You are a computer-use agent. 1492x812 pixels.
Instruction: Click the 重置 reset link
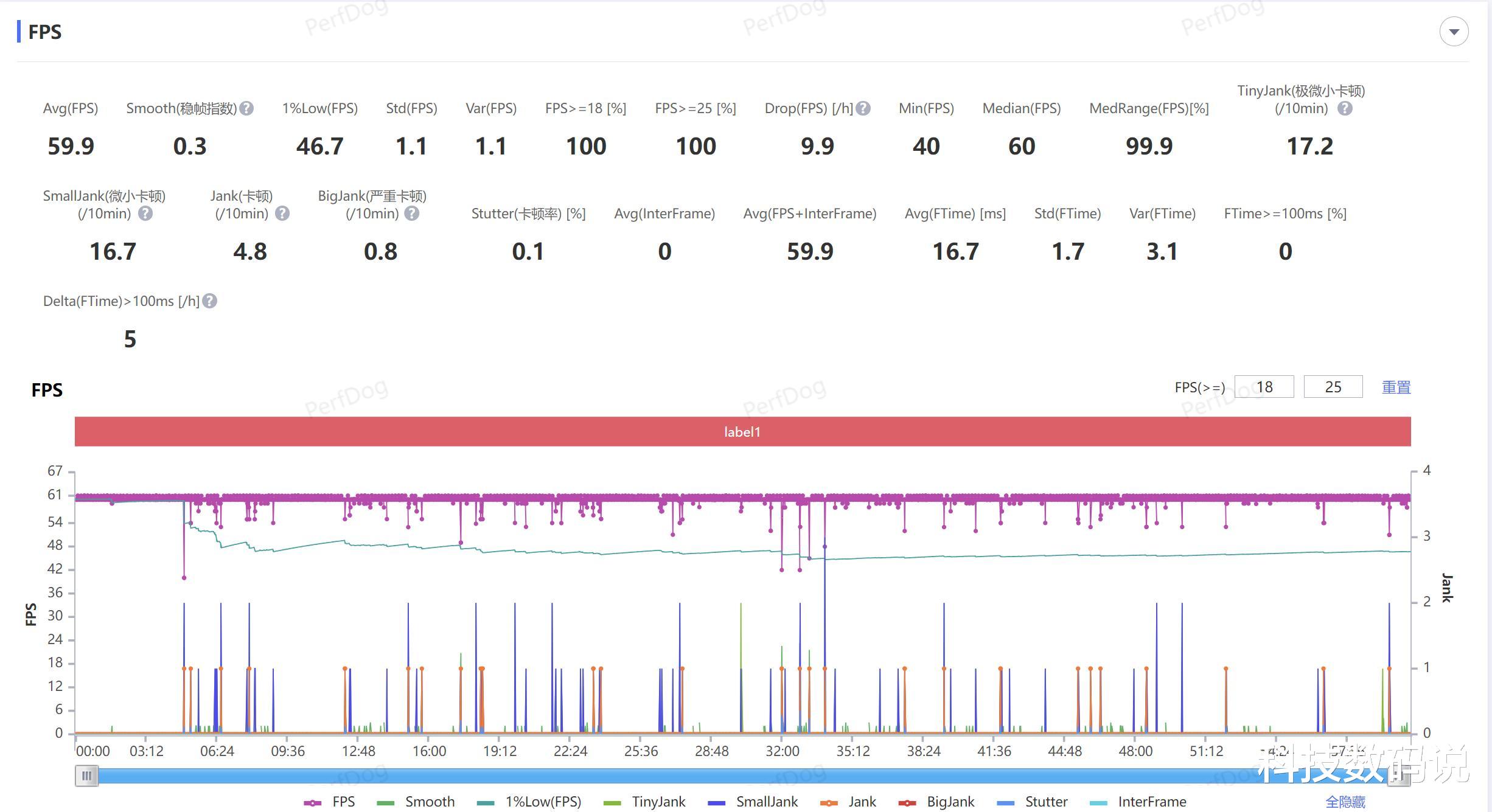click(x=1396, y=387)
